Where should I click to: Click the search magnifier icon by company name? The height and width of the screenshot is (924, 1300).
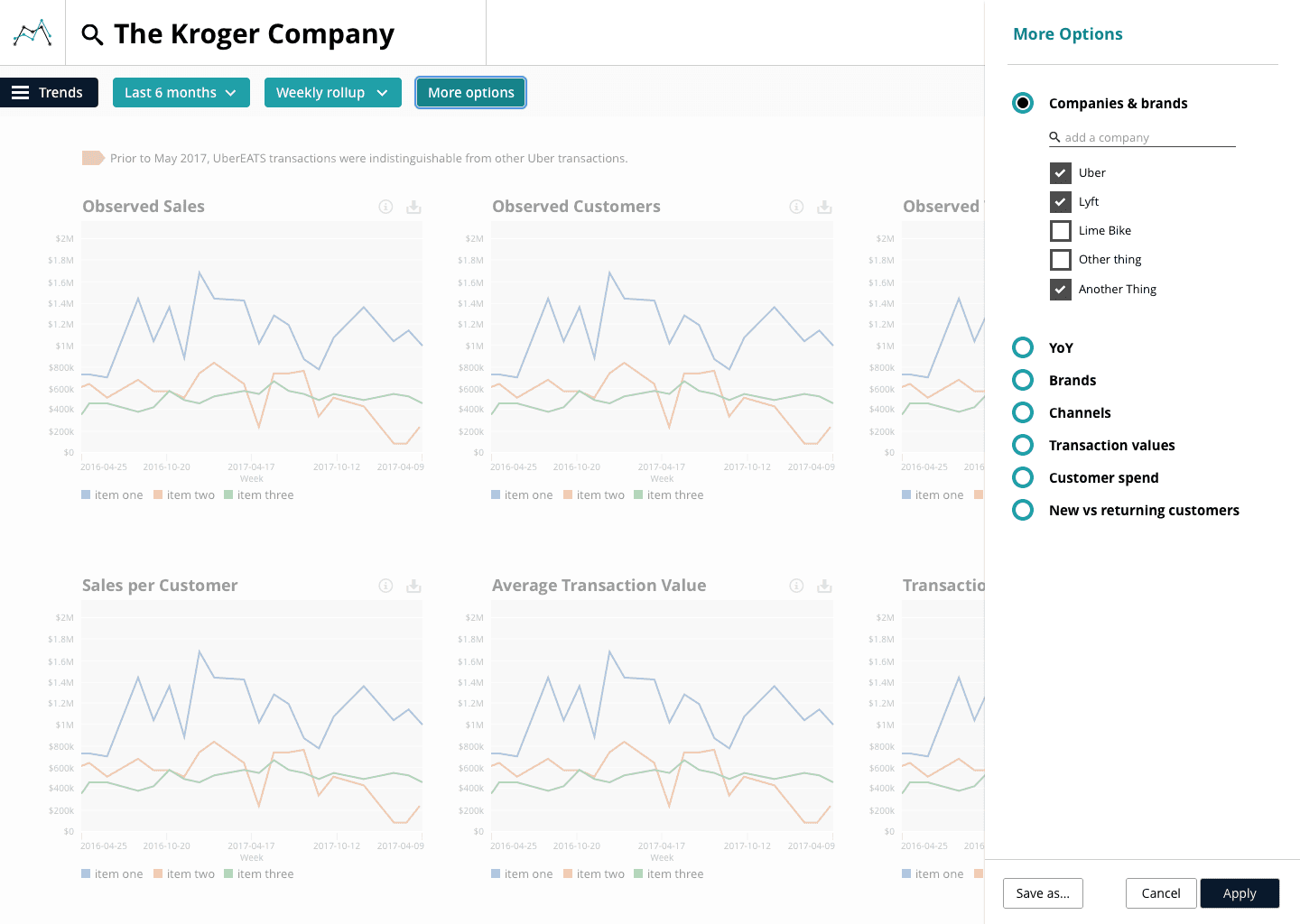(x=92, y=34)
